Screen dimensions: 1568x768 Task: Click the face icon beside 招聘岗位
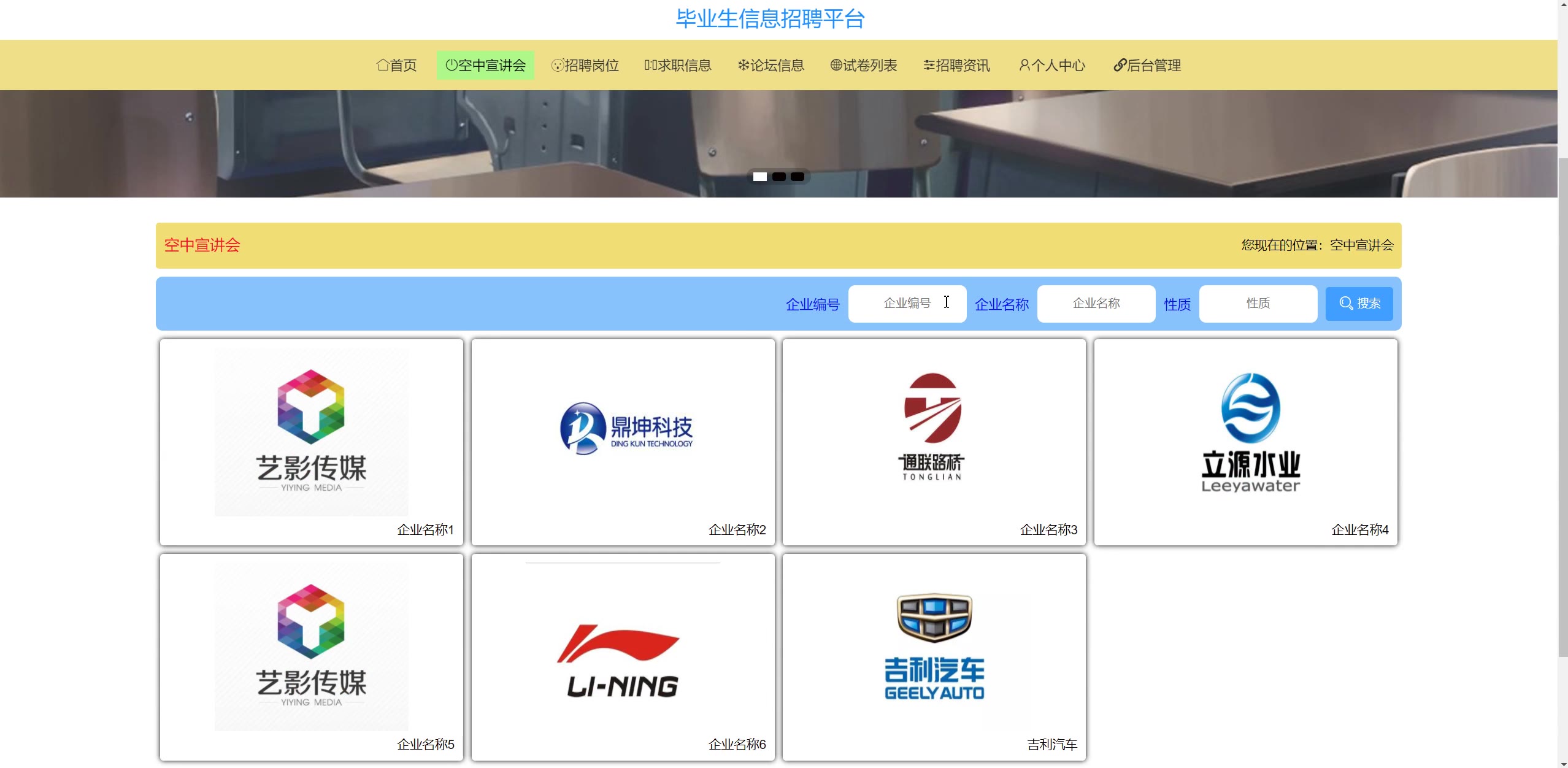click(558, 64)
